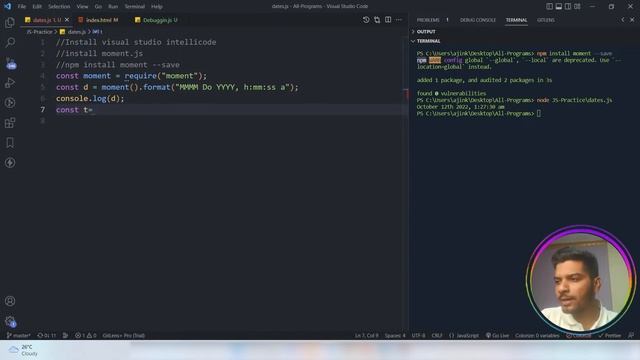Open the Search view in activity bar
Screen dimensions: 640x360
10,42
